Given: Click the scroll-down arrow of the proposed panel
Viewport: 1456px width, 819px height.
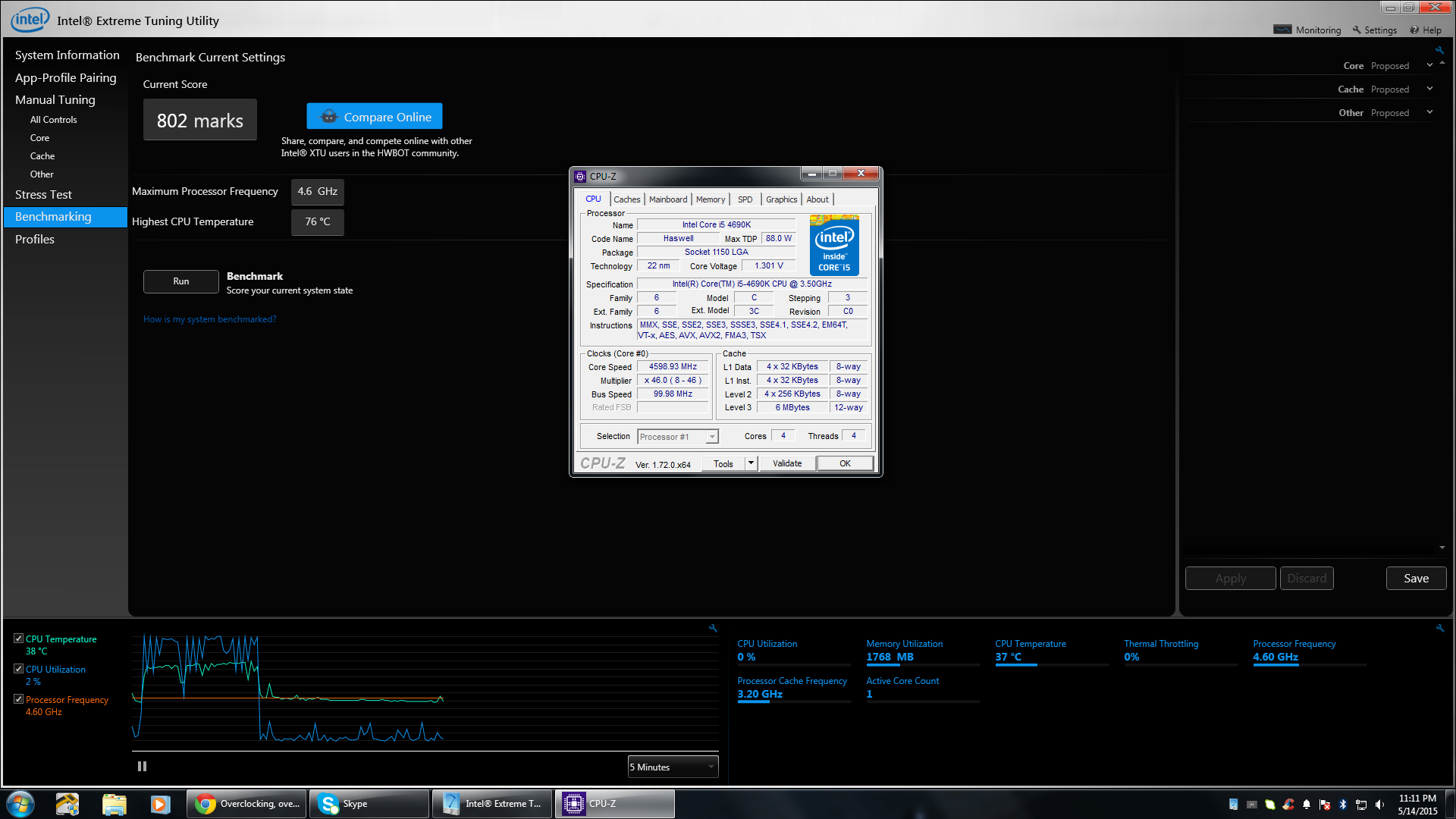Looking at the screenshot, I should click(x=1442, y=548).
